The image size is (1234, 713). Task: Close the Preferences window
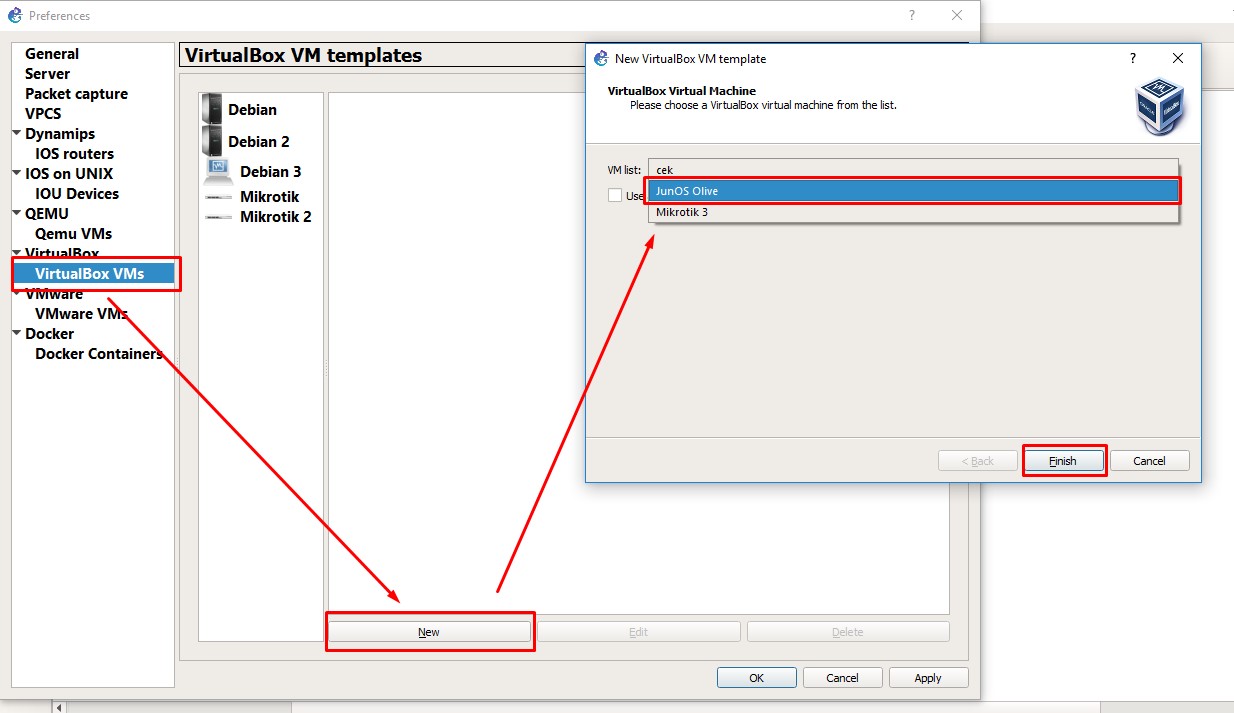point(957,15)
